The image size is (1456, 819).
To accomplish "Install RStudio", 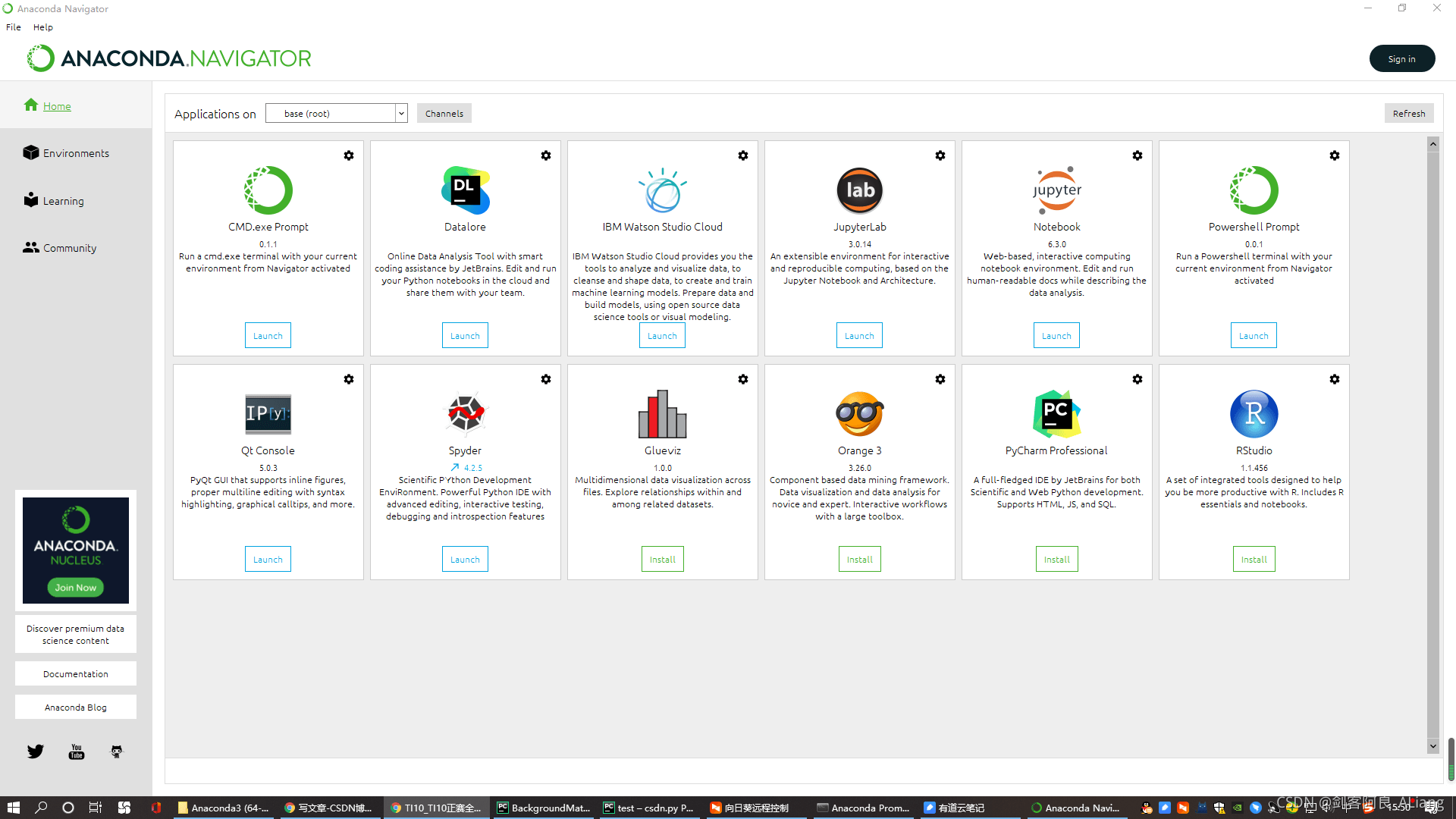I will (x=1254, y=559).
